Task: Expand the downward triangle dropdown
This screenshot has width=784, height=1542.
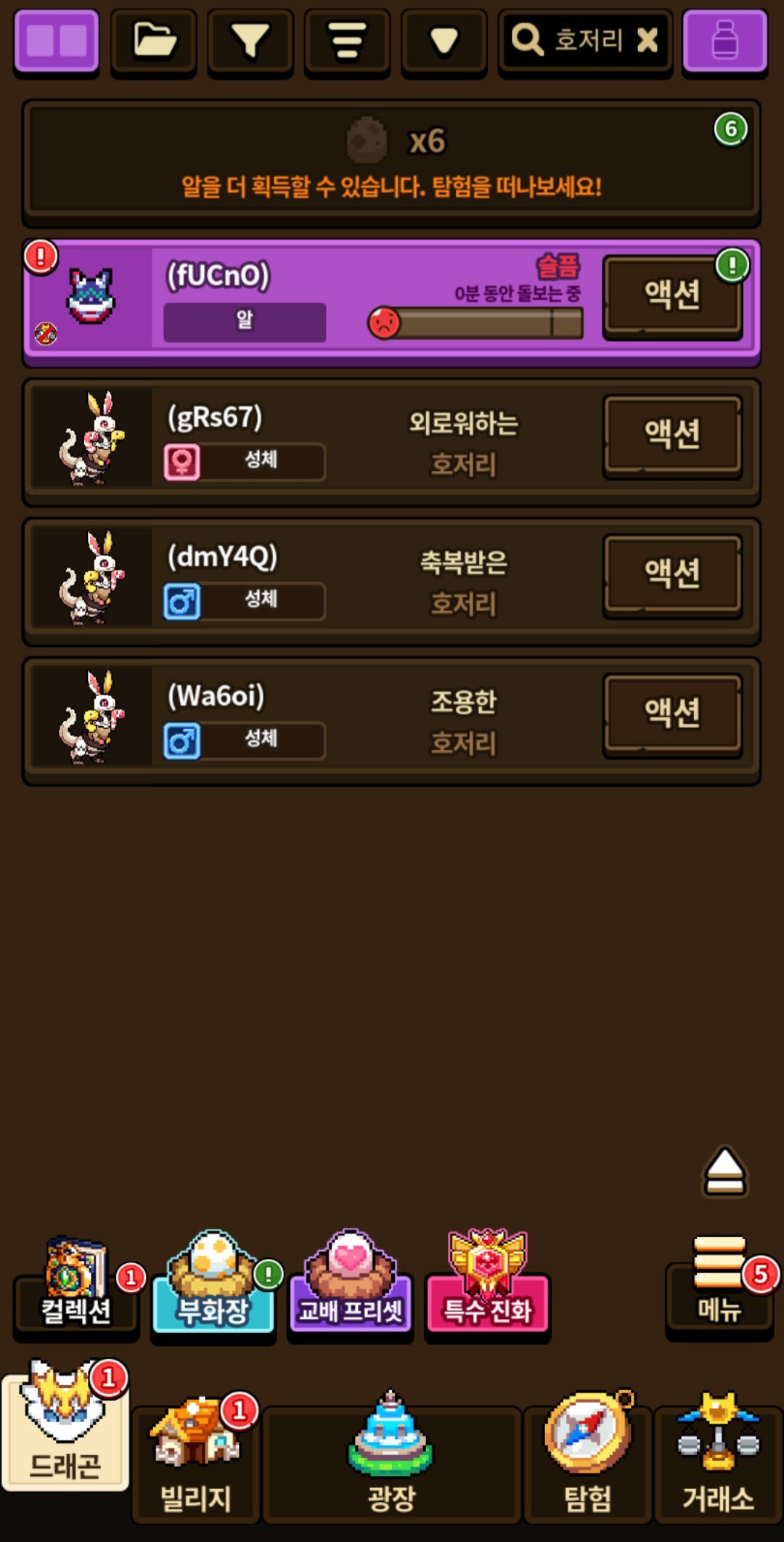Action: [444, 41]
